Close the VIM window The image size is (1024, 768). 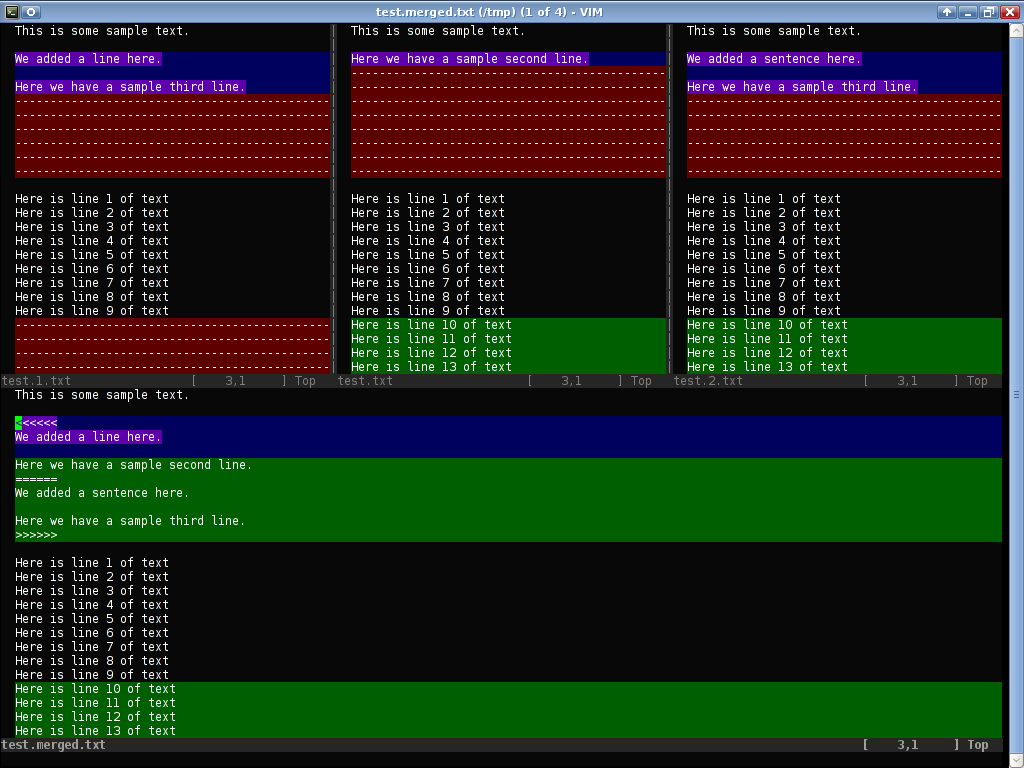(1010, 12)
